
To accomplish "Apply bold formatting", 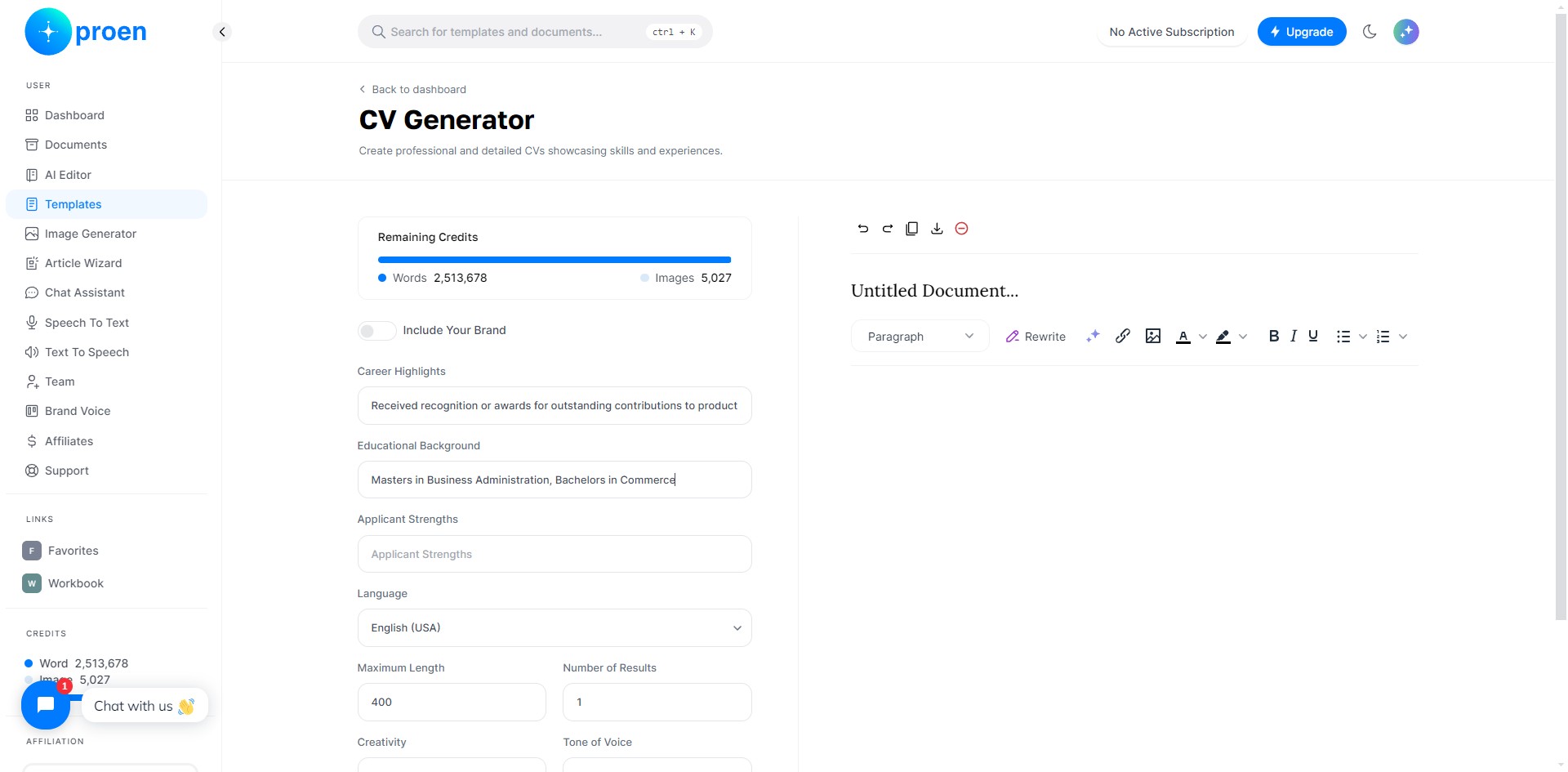I will (x=1274, y=336).
